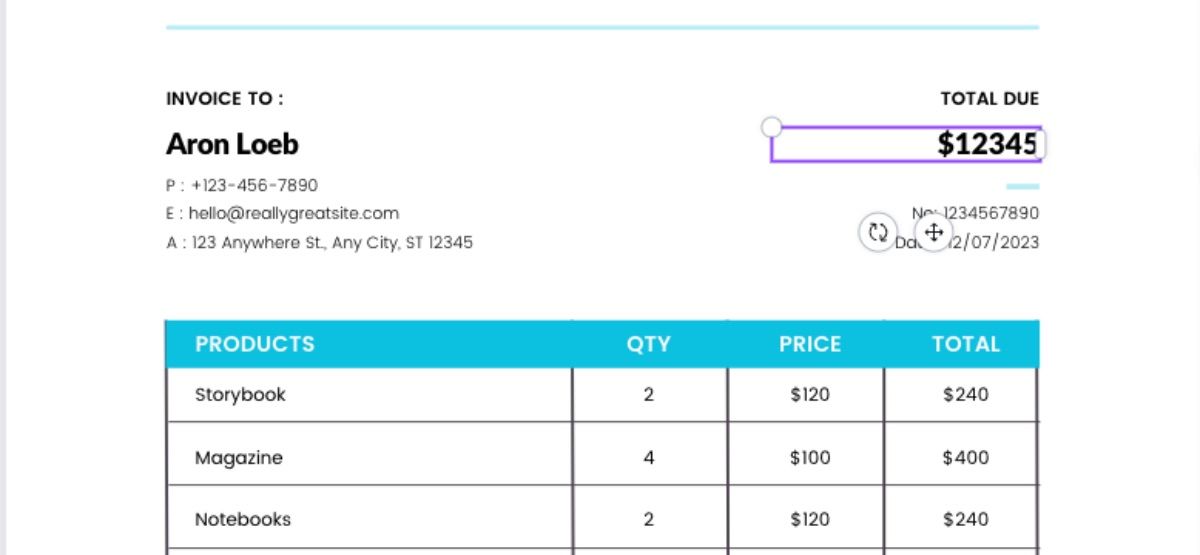This screenshot has width=1200, height=555.
Task: Select the TOTAL DUE heading text
Action: coord(989,99)
